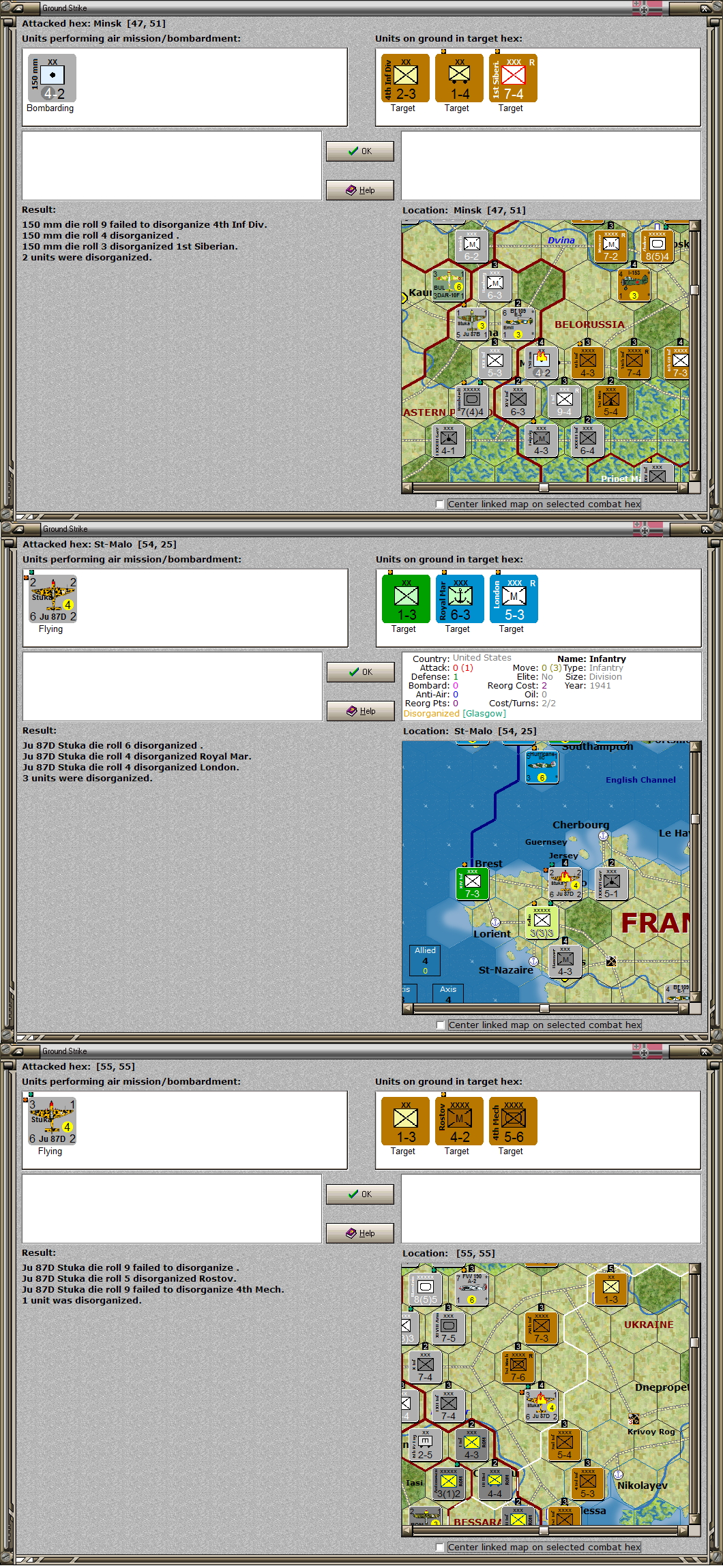Click the 8(5)4 orange unit on Minsk map
The height and width of the screenshot is (1568, 723).
click(657, 246)
